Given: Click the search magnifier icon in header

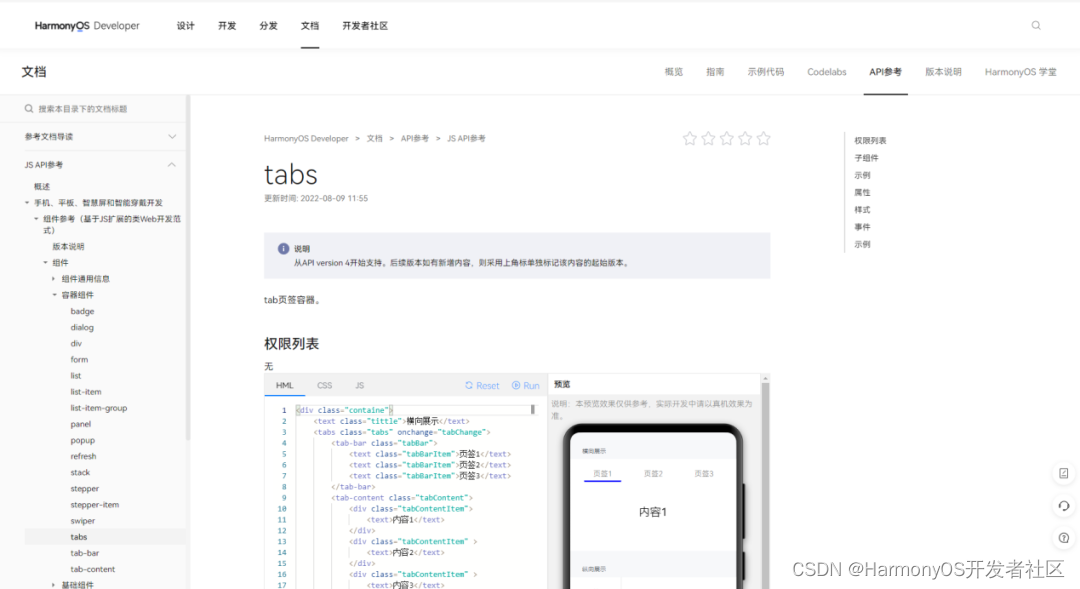Looking at the screenshot, I should 1036,25.
